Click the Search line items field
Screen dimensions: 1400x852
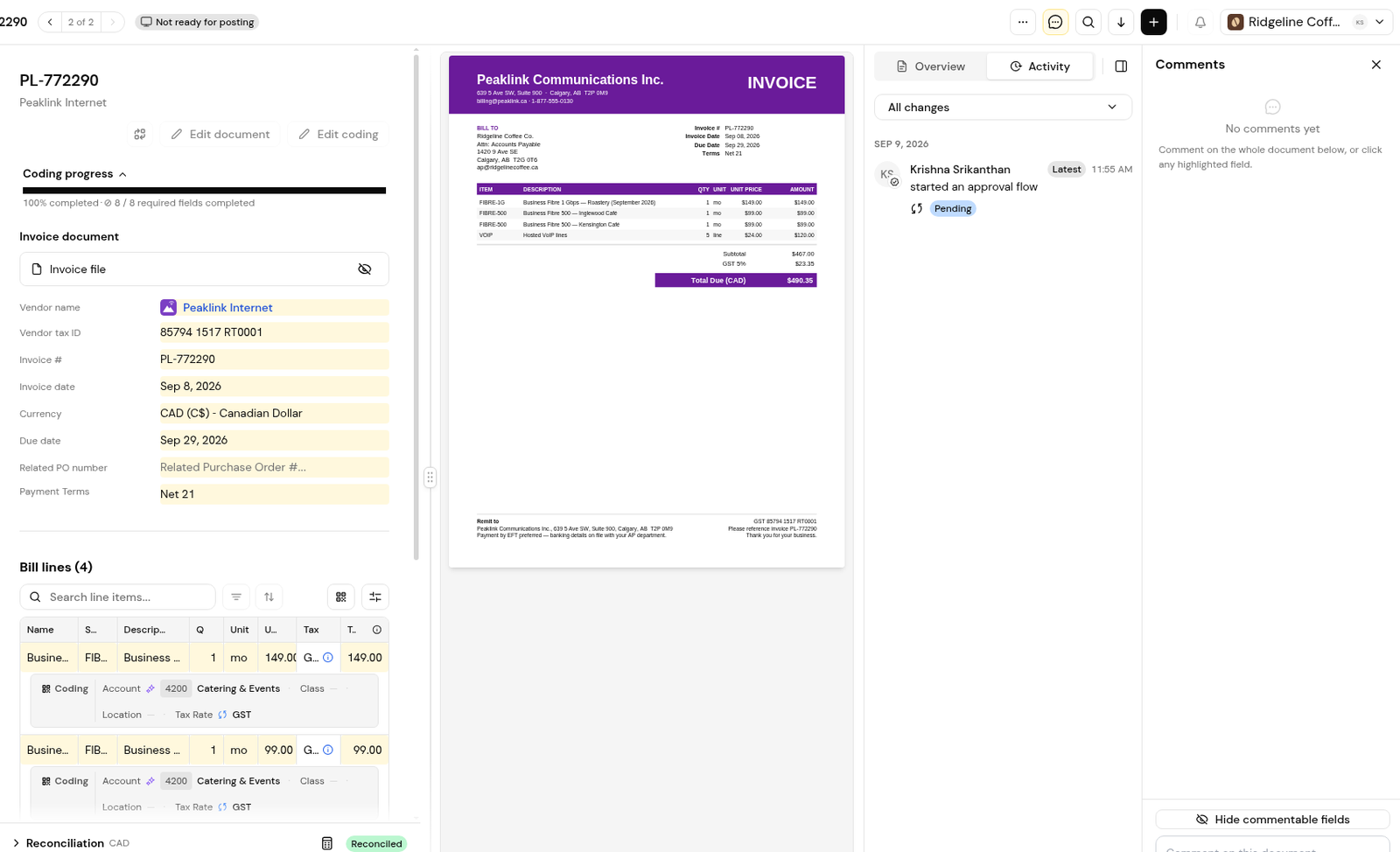pyautogui.click(x=117, y=597)
